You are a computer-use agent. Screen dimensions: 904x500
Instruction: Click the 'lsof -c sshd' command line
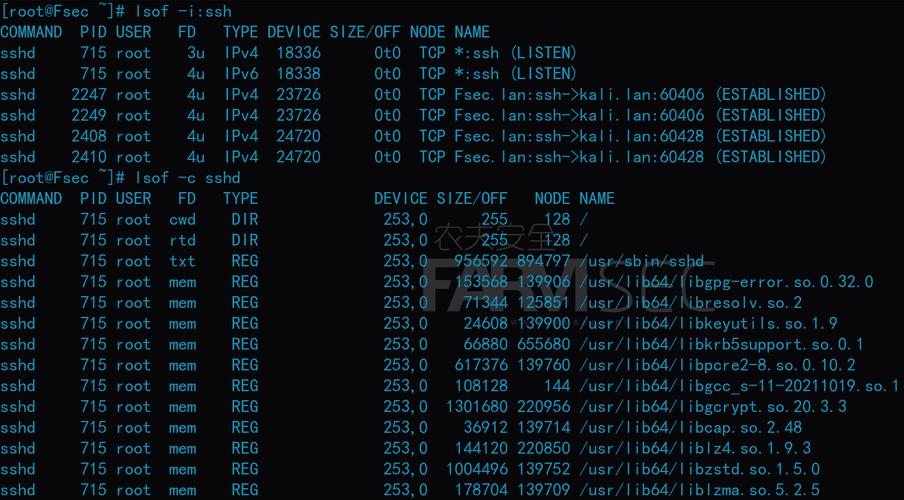tap(188, 178)
